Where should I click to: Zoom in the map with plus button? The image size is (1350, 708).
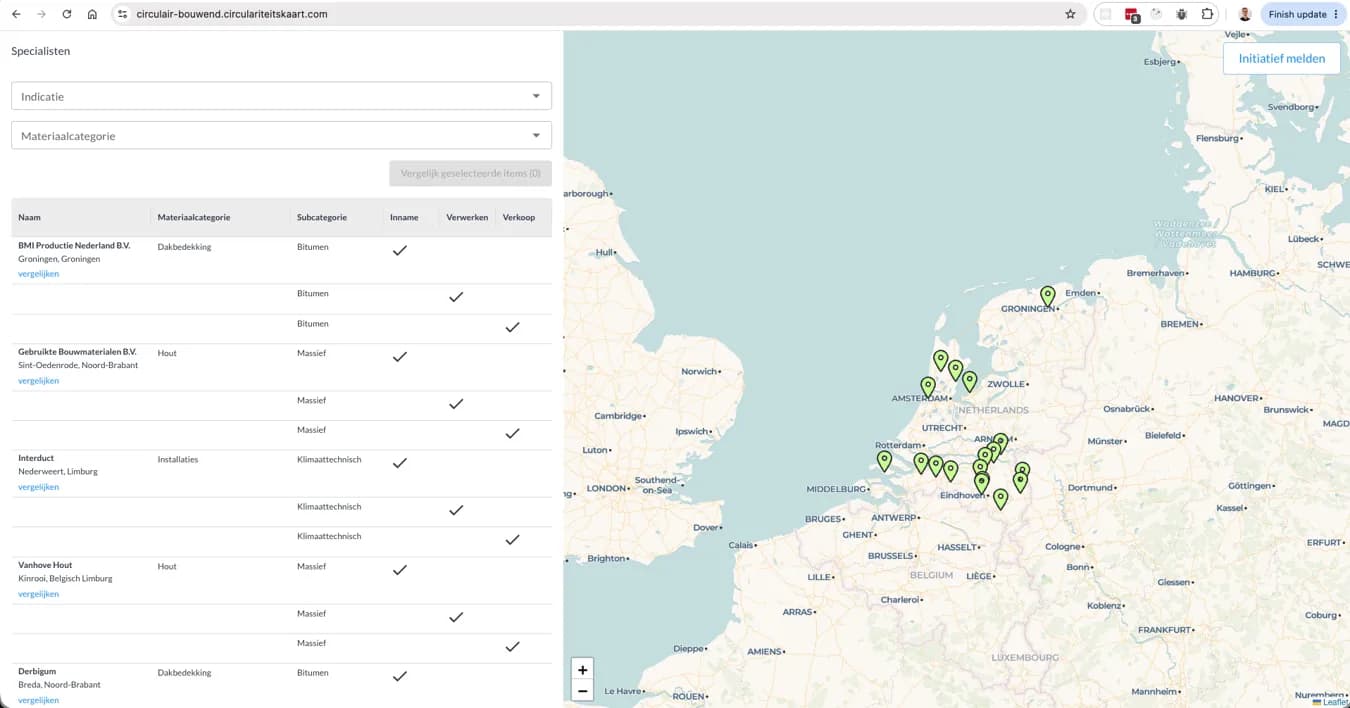click(x=582, y=669)
